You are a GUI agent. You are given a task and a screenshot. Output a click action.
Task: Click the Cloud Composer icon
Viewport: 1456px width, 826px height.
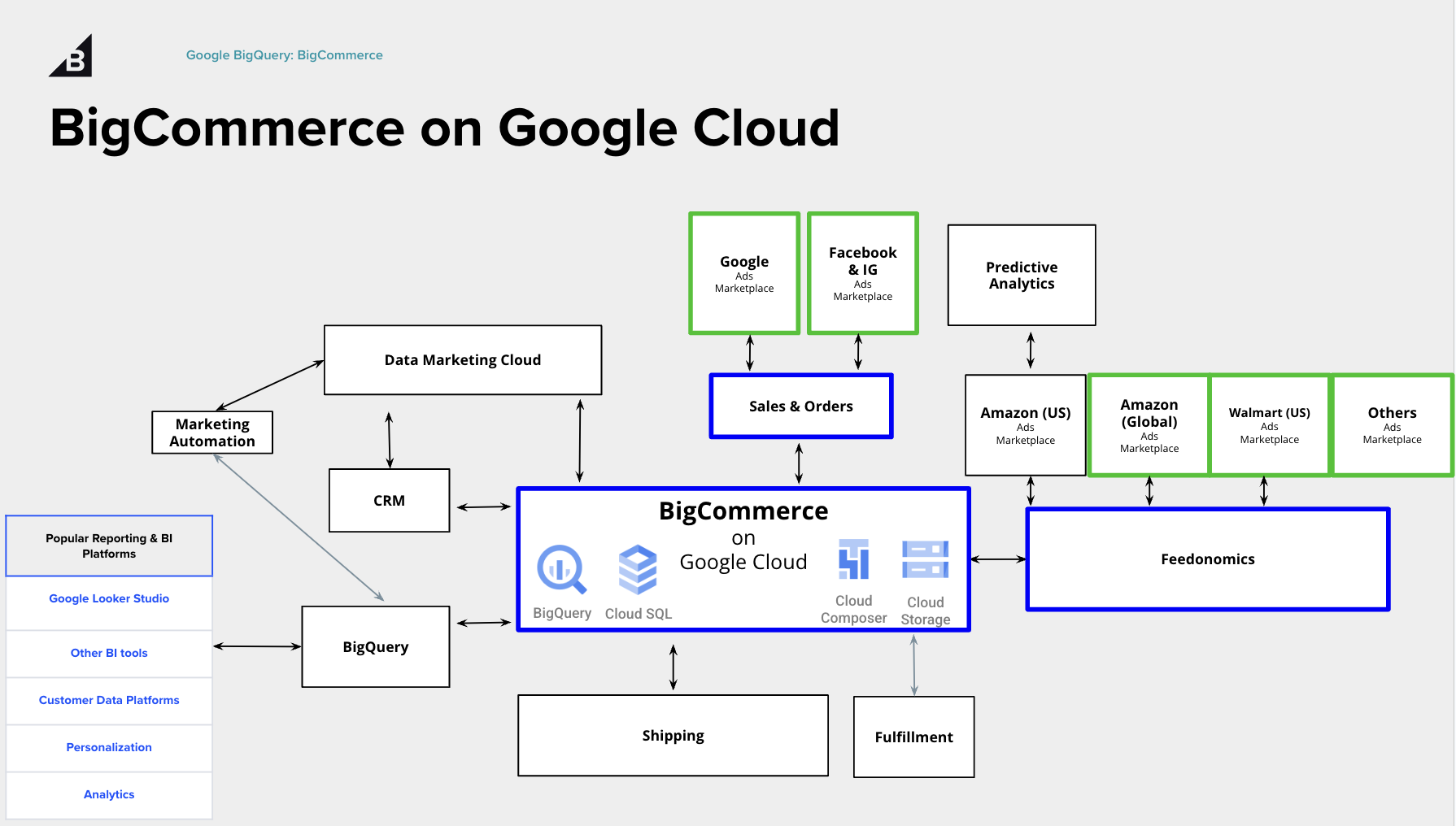coord(854,559)
